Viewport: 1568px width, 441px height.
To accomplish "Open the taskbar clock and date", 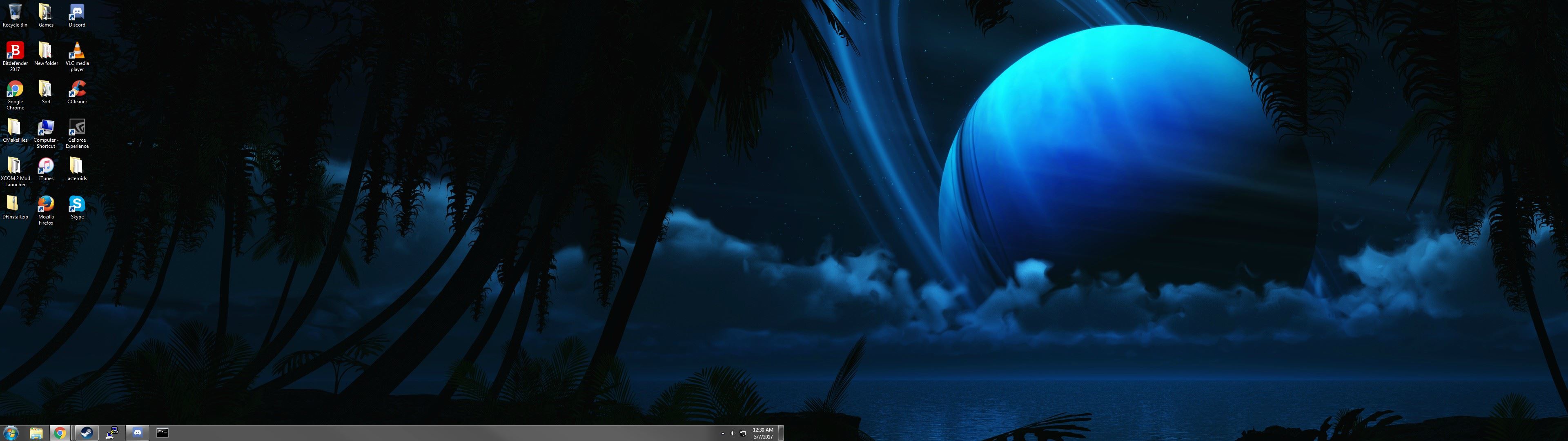I will click(x=763, y=433).
